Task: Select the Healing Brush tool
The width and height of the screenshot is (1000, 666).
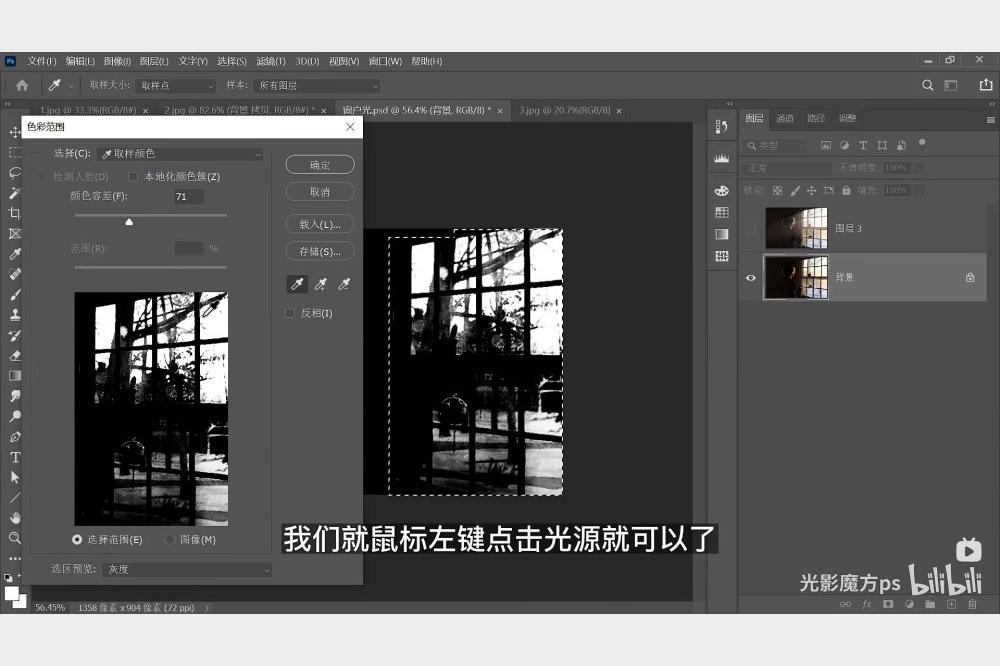Action: [x=15, y=274]
